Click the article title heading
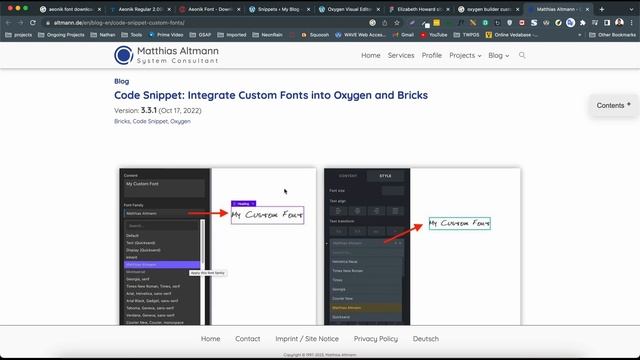 [271, 95]
